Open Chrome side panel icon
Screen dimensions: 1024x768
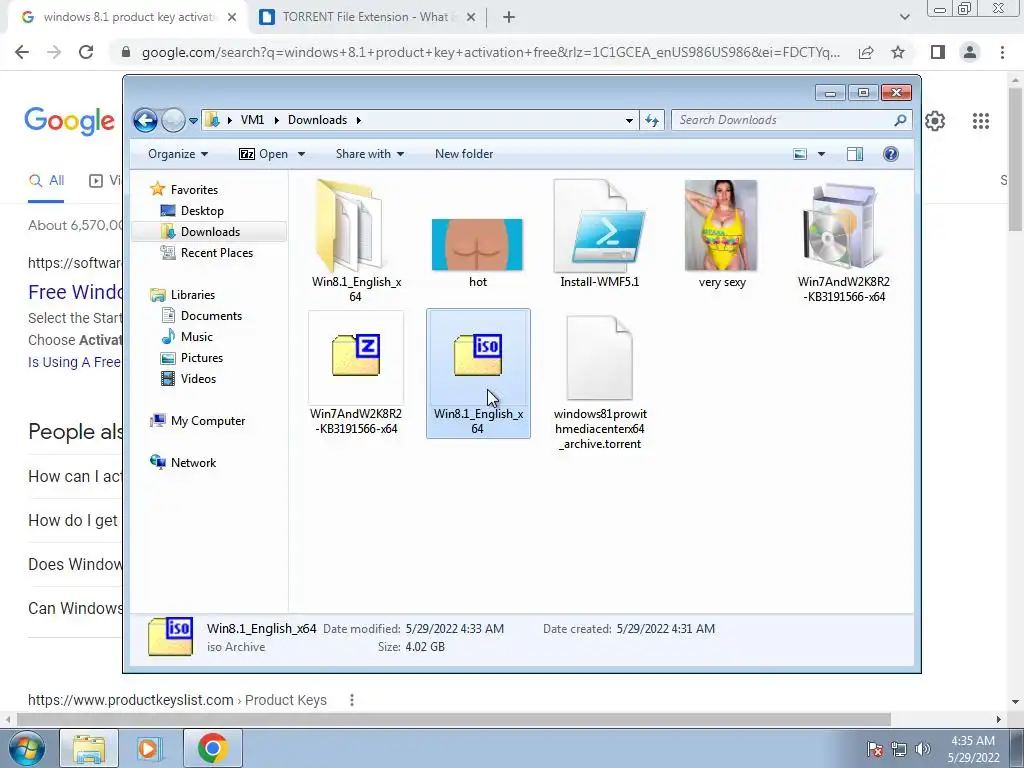point(938,52)
